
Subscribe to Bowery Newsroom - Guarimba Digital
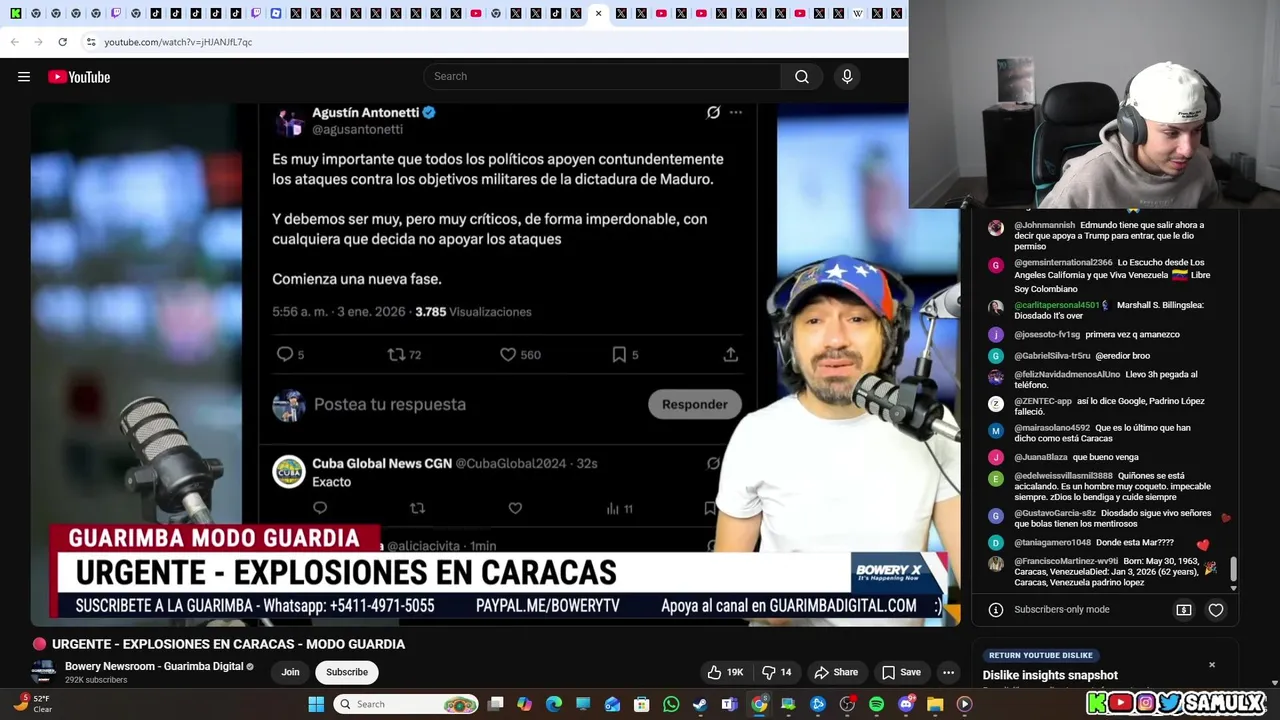tap(347, 672)
